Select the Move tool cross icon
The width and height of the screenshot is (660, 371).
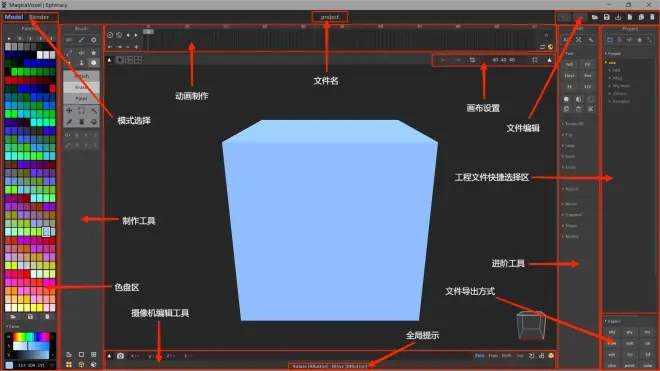point(69,111)
